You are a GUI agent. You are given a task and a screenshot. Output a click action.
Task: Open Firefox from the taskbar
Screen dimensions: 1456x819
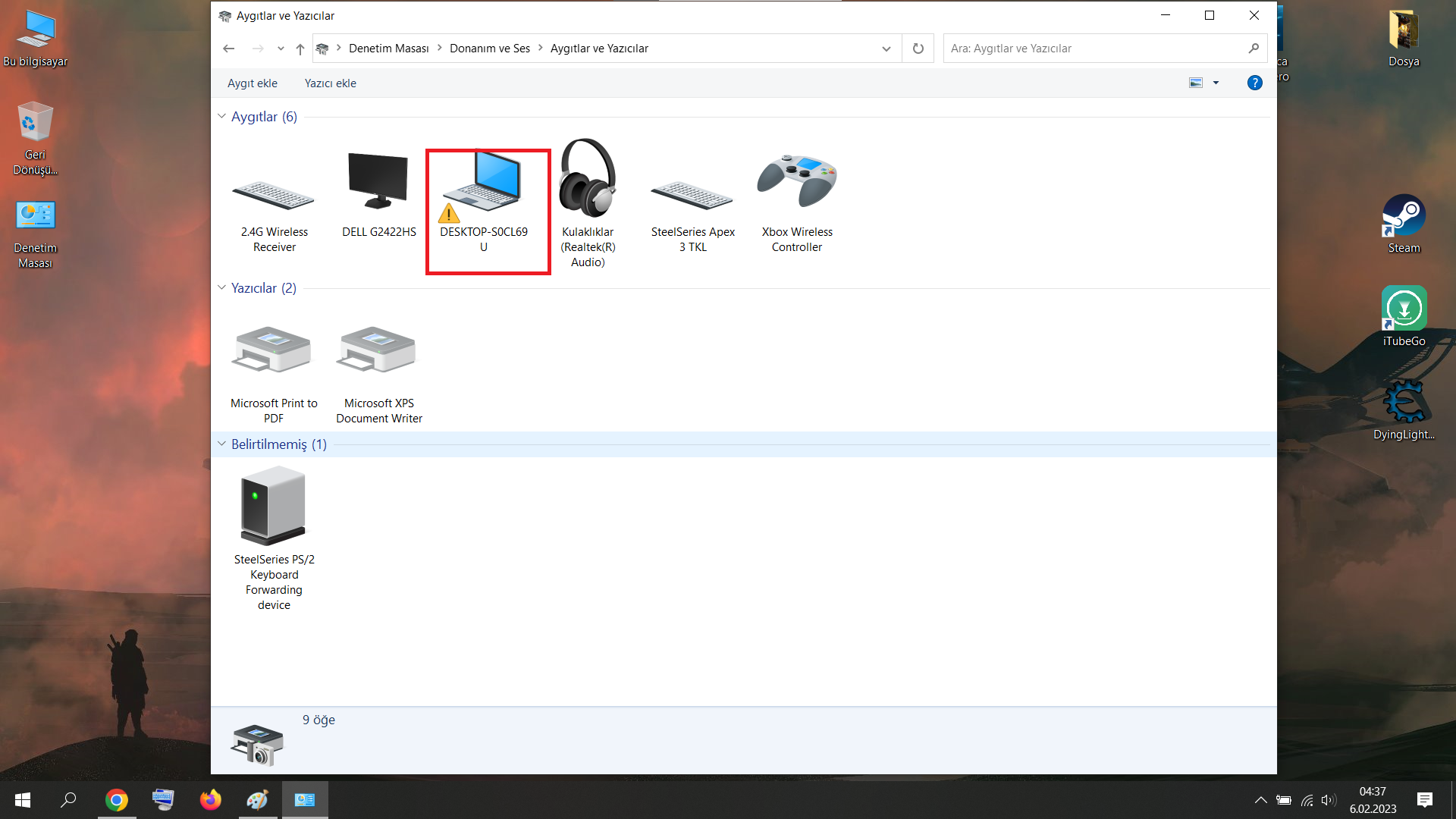tap(210, 800)
